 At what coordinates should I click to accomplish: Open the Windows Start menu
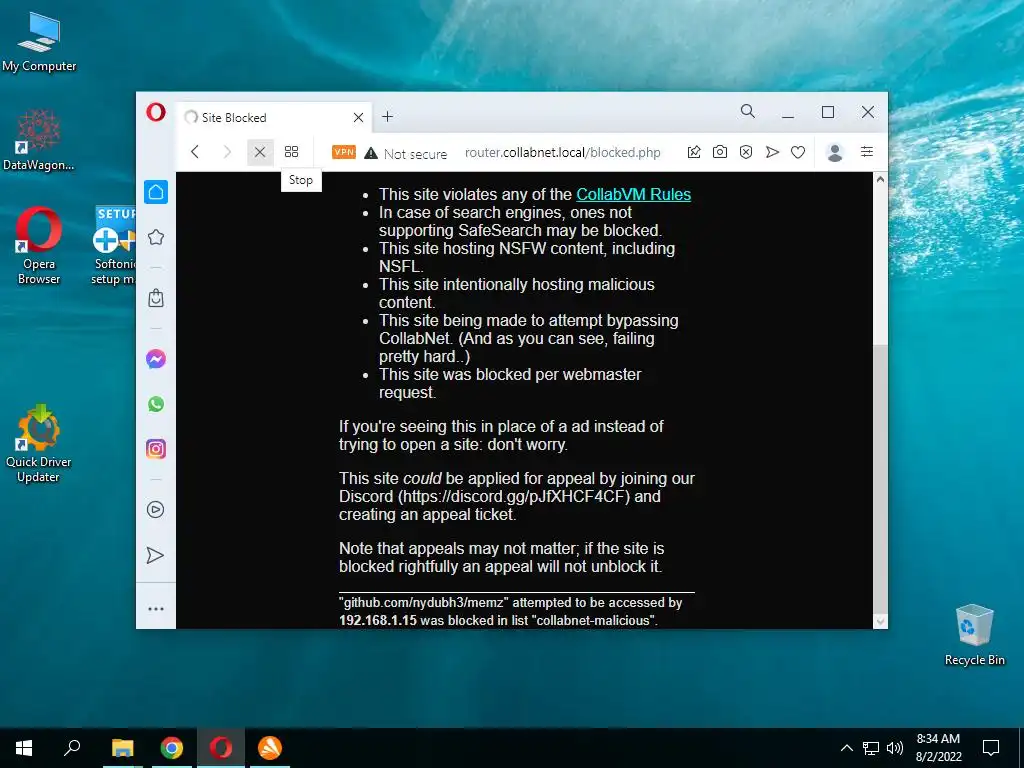(24, 748)
